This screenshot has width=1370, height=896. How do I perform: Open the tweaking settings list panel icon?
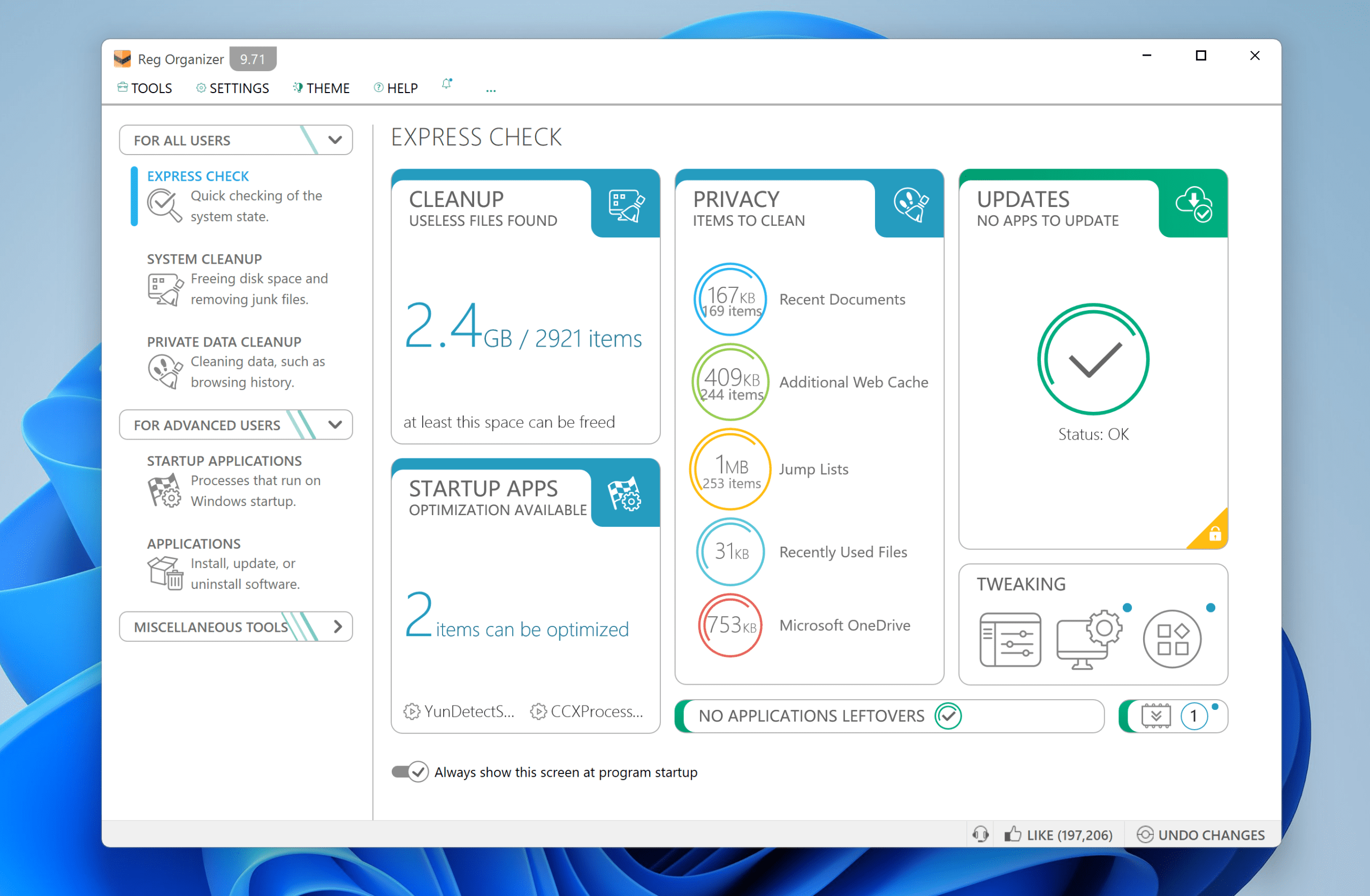[1010, 640]
